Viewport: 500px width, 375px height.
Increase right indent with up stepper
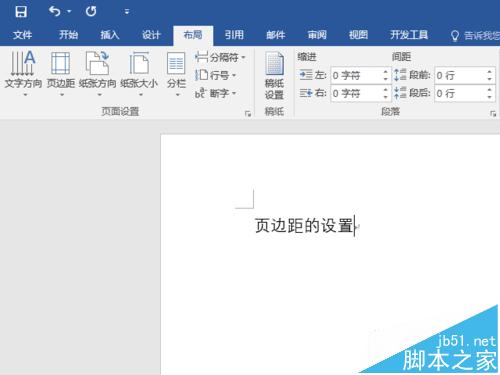coord(386,89)
